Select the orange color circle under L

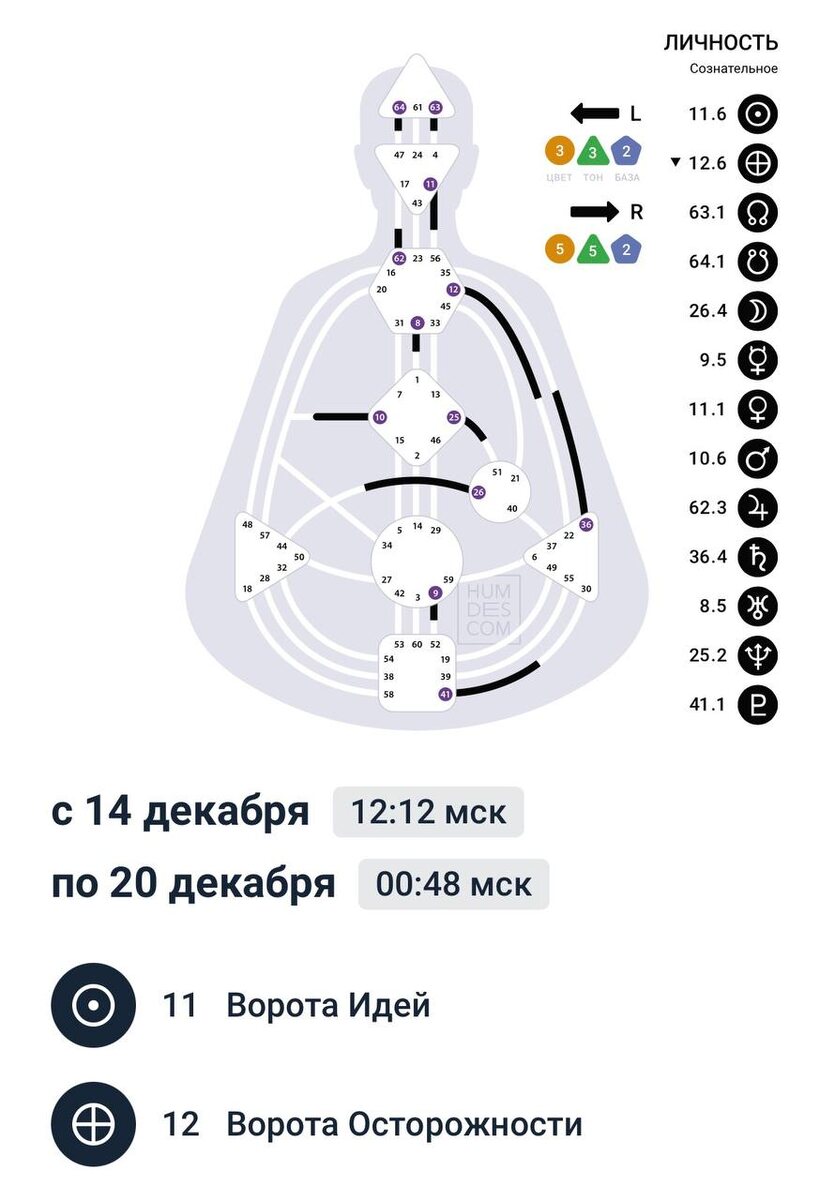pos(560,152)
